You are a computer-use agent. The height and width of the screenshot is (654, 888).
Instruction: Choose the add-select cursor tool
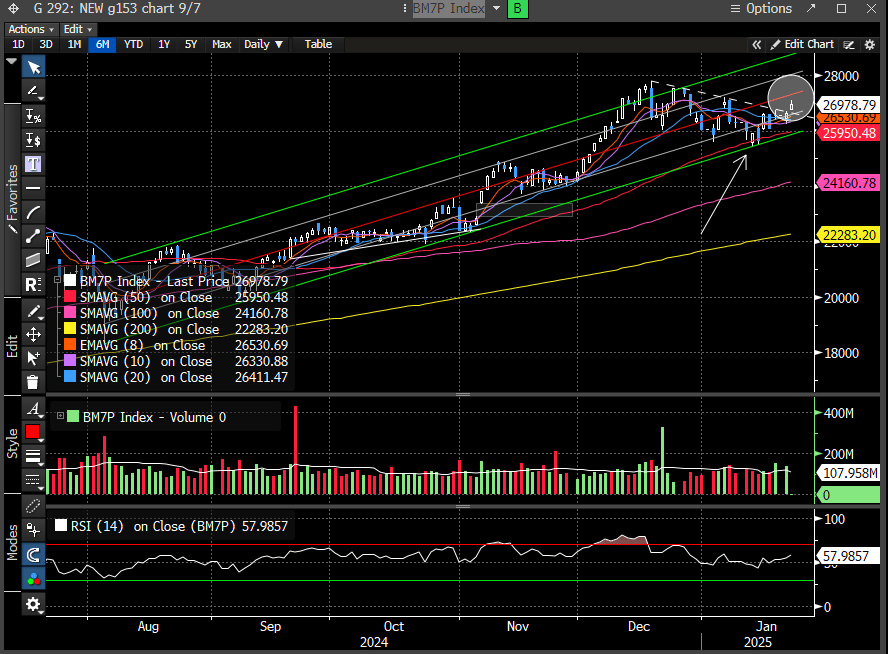[33, 358]
